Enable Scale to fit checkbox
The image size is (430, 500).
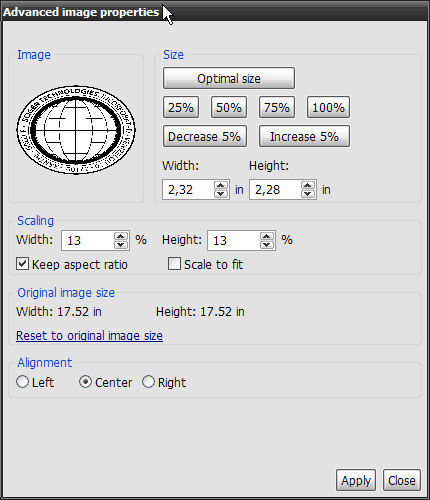click(174, 264)
